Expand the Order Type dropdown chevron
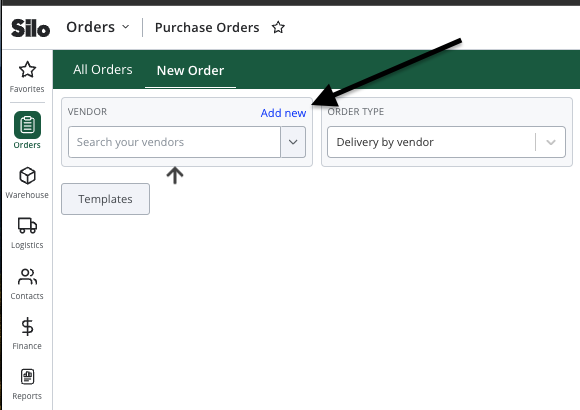Viewport: 580px width, 410px height. (551, 142)
